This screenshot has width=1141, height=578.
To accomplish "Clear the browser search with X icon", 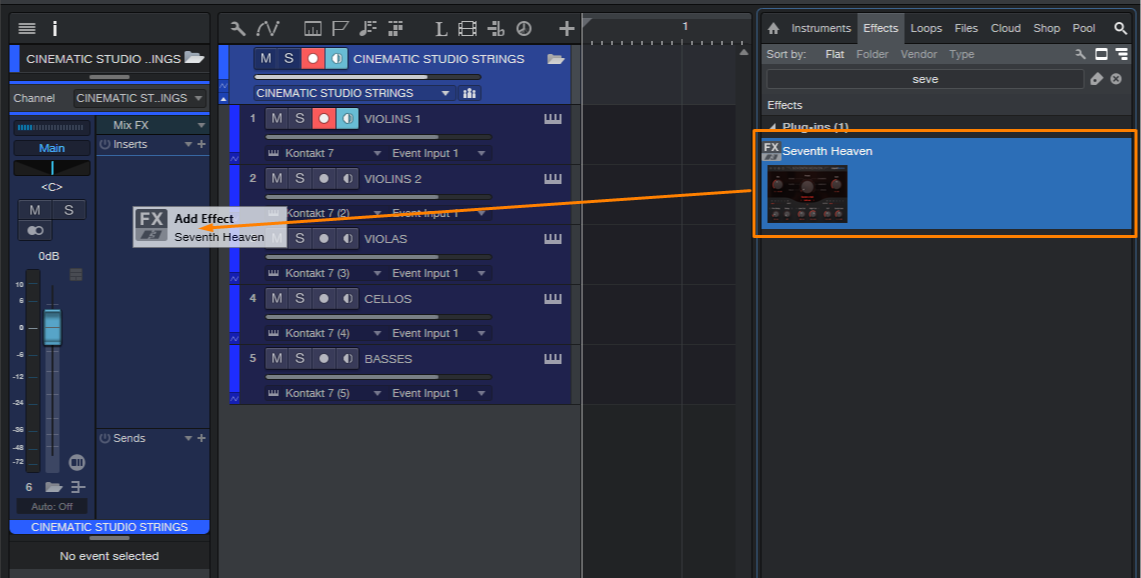I will tap(1116, 79).
